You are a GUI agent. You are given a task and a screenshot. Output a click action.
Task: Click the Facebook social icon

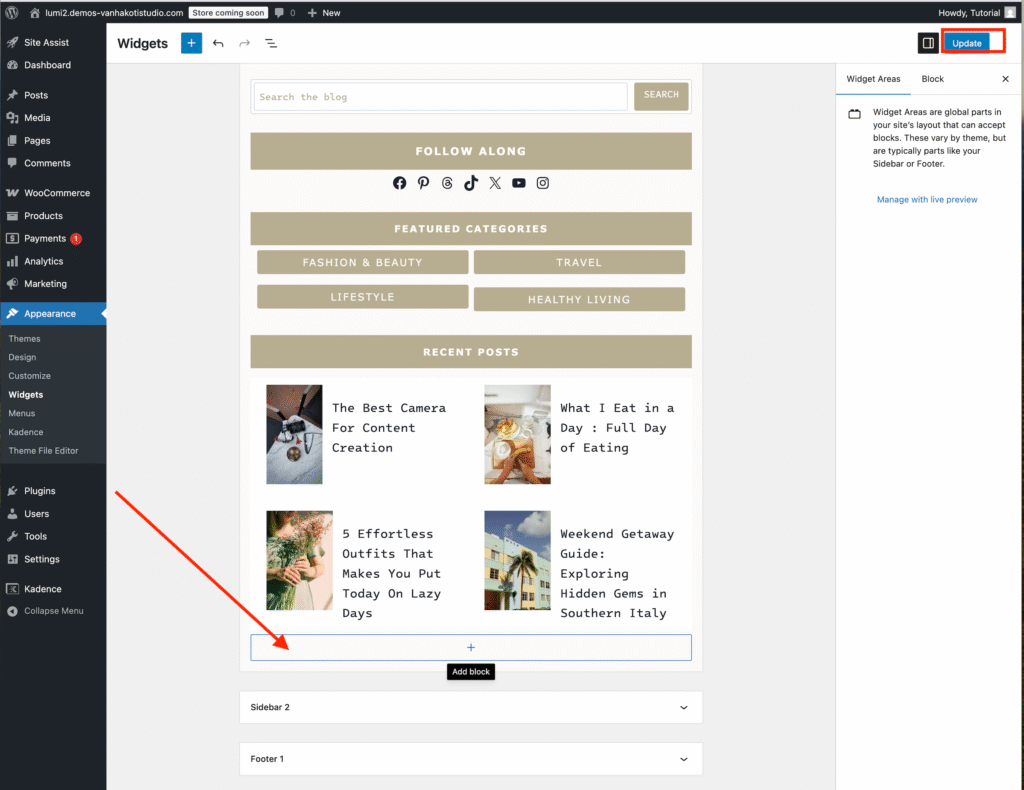(x=399, y=183)
